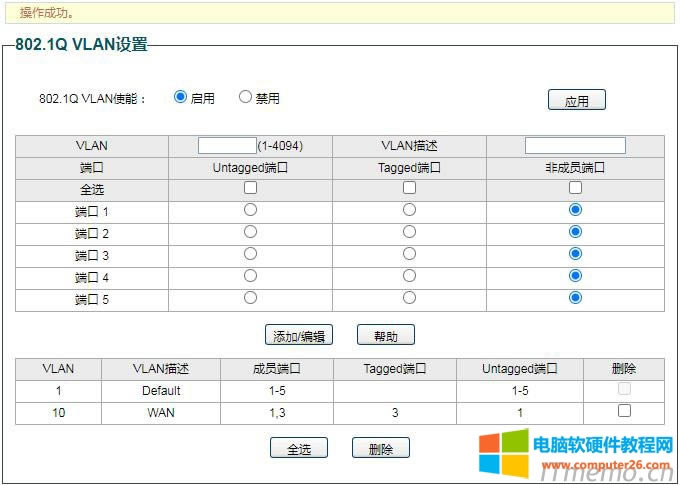
Task: Set 端口 1 as Untagged port
Action: (x=250, y=210)
